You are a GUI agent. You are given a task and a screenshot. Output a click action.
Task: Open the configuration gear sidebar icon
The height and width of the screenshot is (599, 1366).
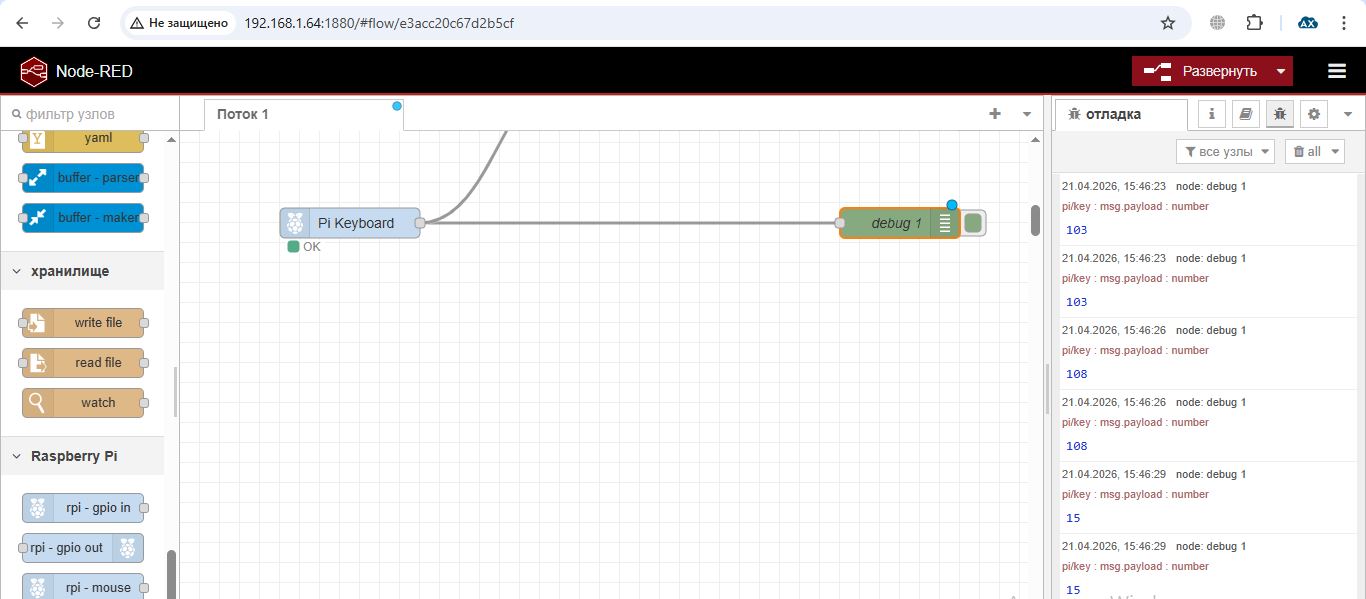(x=1314, y=114)
